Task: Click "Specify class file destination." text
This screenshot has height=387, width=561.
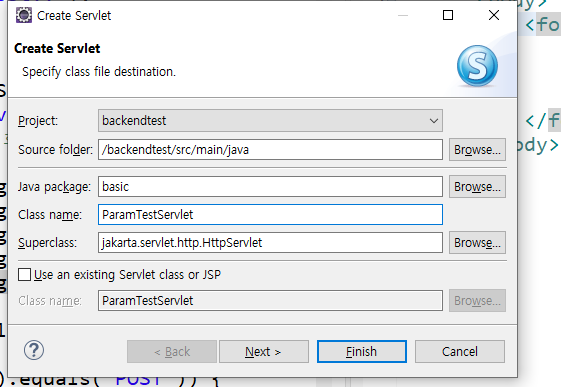Action: pyautogui.click(x=99, y=72)
